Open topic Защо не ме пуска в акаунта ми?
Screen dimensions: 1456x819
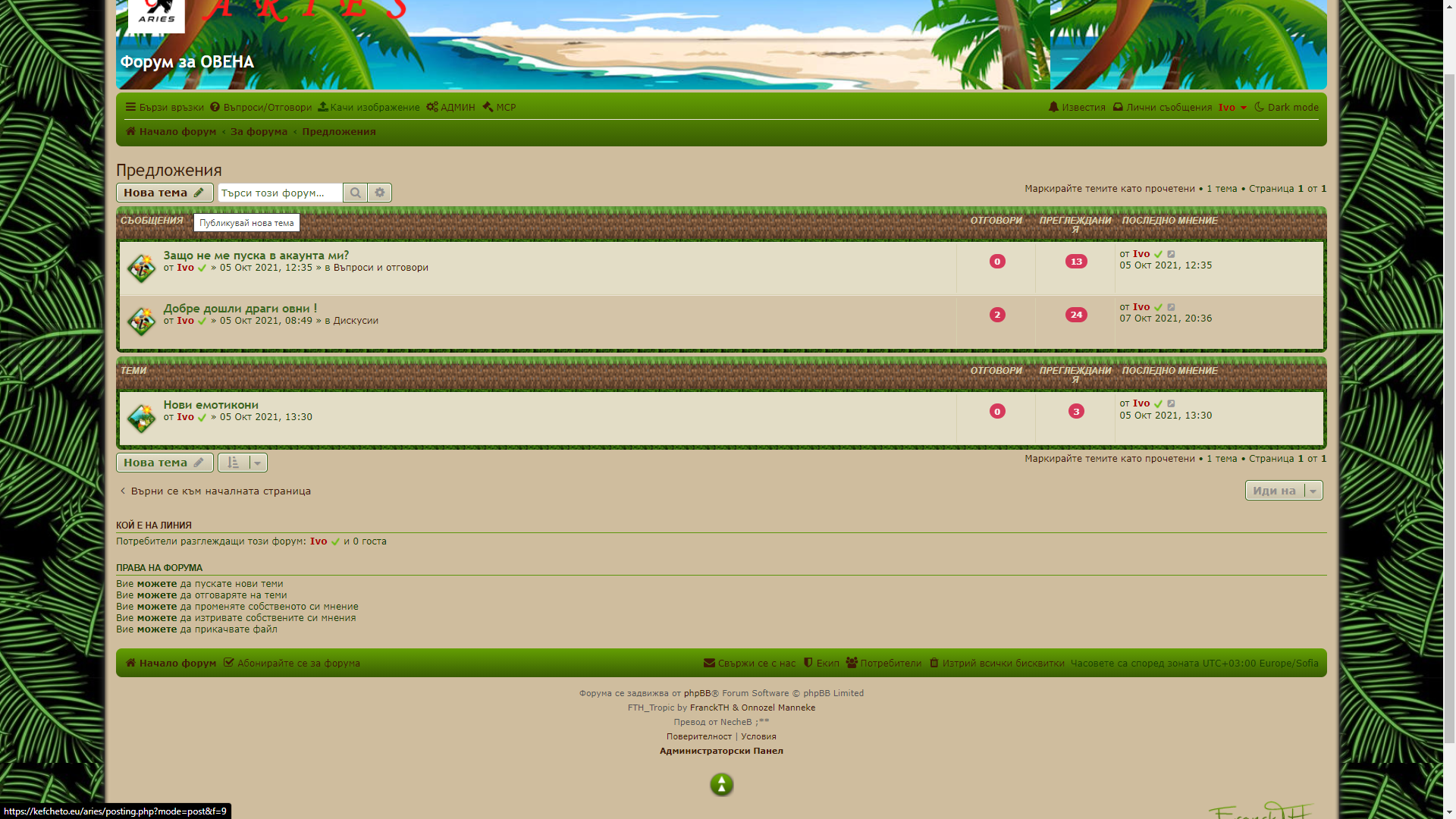click(256, 256)
